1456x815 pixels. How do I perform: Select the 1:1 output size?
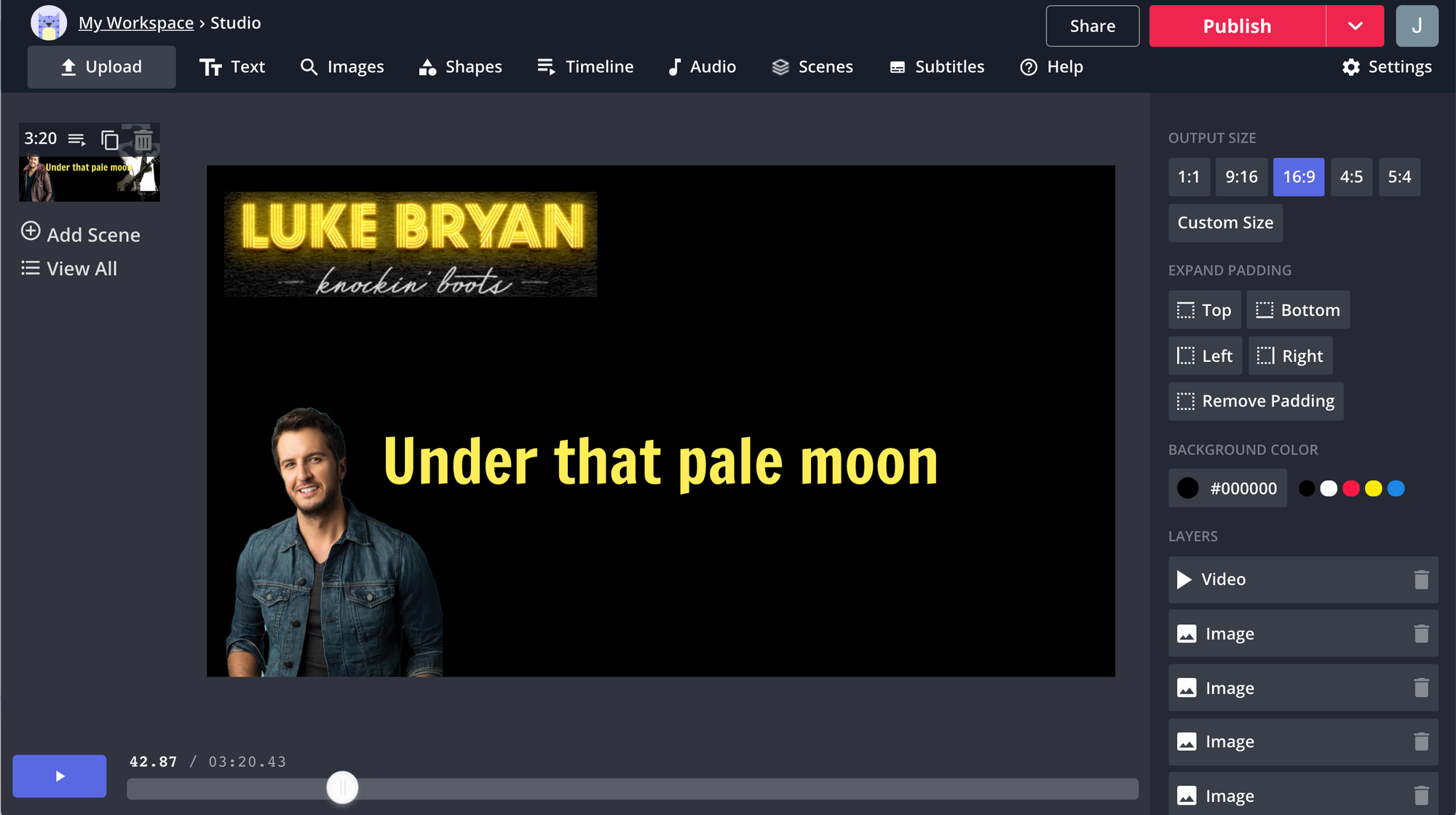pyautogui.click(x=1188, y=177)
